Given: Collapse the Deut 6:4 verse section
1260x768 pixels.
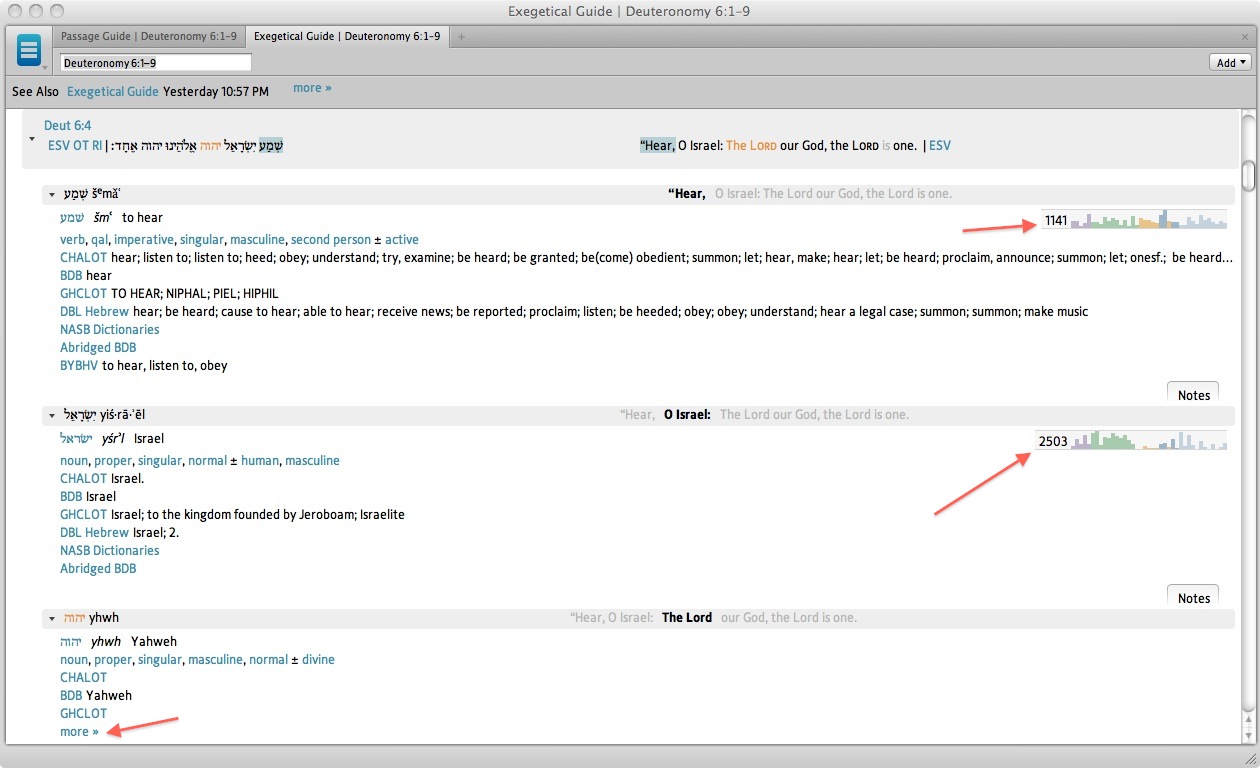Looking at the screenshot, I should point(31,139).
